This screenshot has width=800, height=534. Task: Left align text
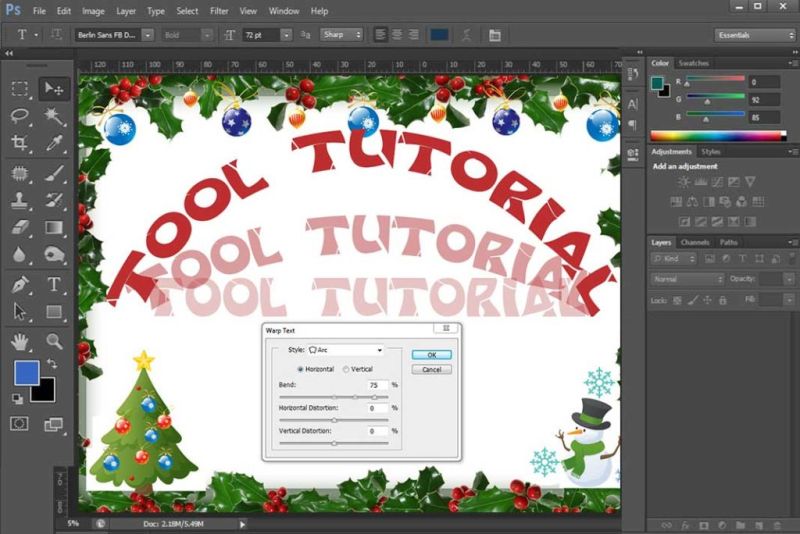tap(380, 35)
